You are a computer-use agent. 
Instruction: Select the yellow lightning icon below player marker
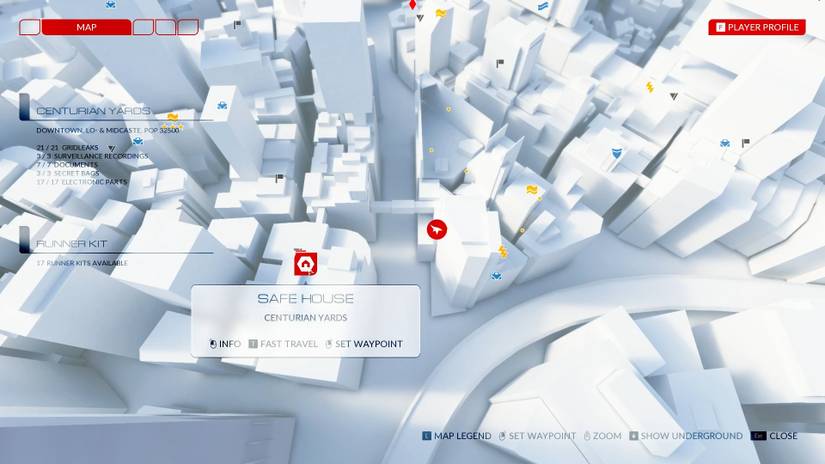(x=503, y=252)
